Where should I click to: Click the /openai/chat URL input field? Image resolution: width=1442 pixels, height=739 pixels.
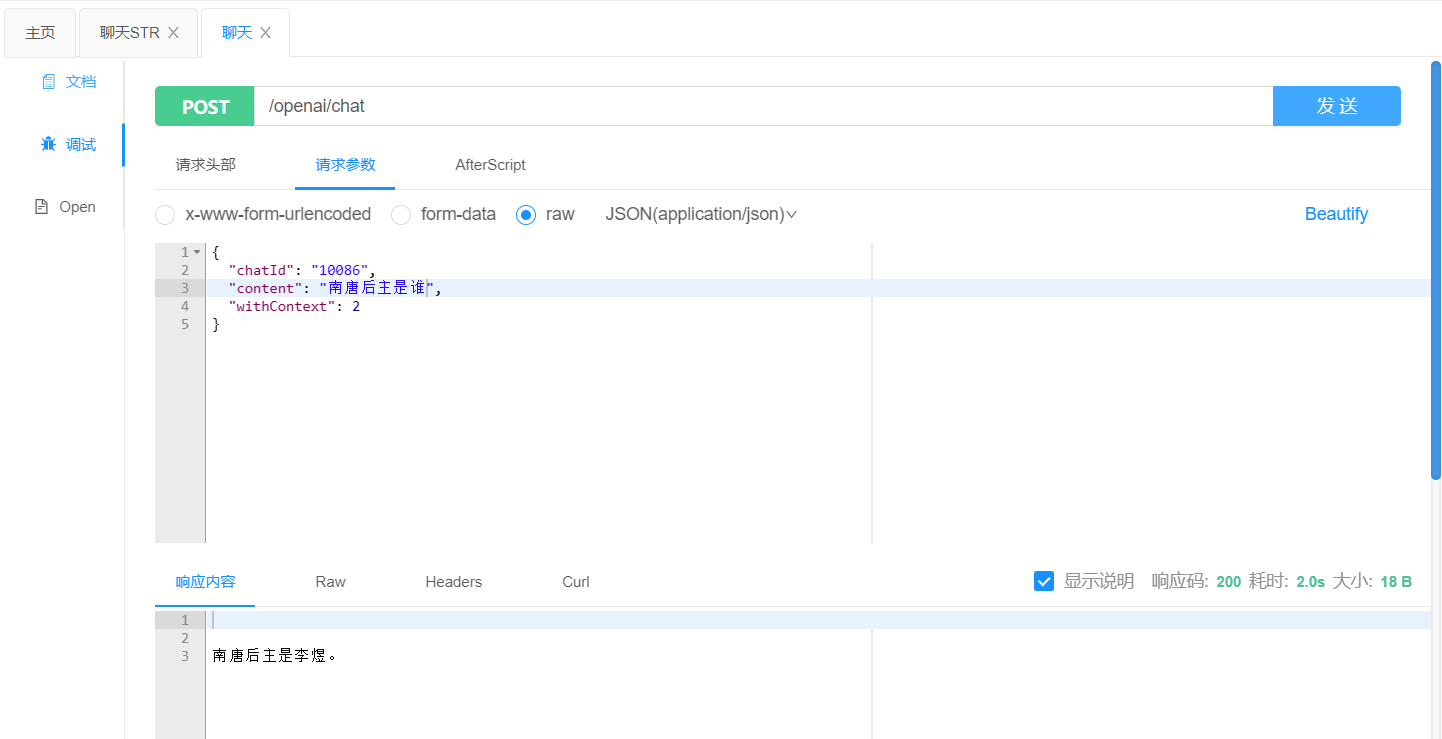click(x=763, y=106)
